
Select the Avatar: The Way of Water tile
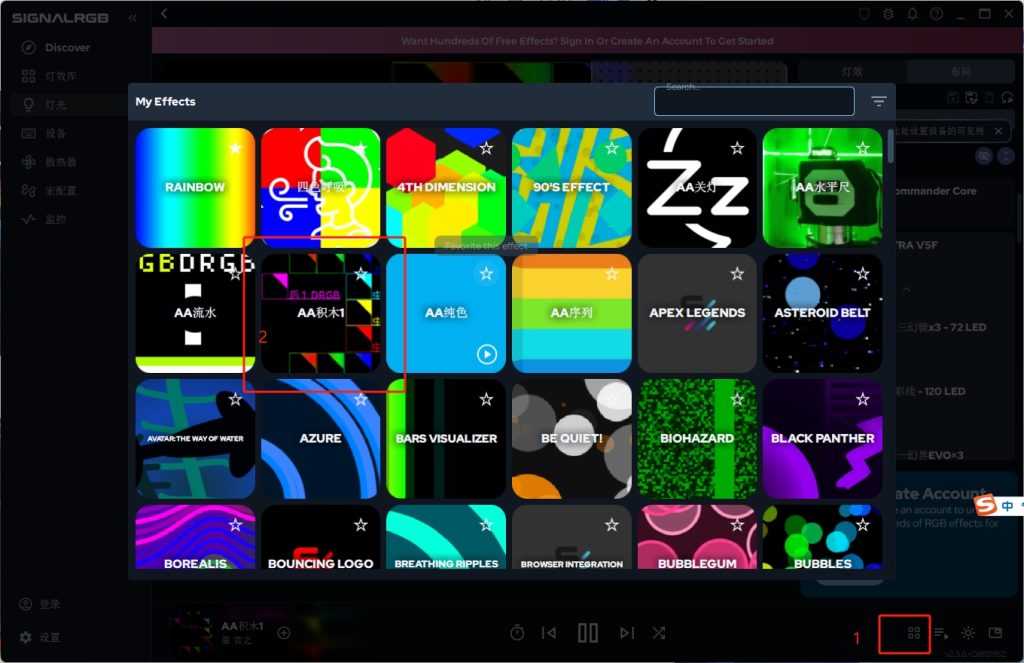[x=195, y=439]
